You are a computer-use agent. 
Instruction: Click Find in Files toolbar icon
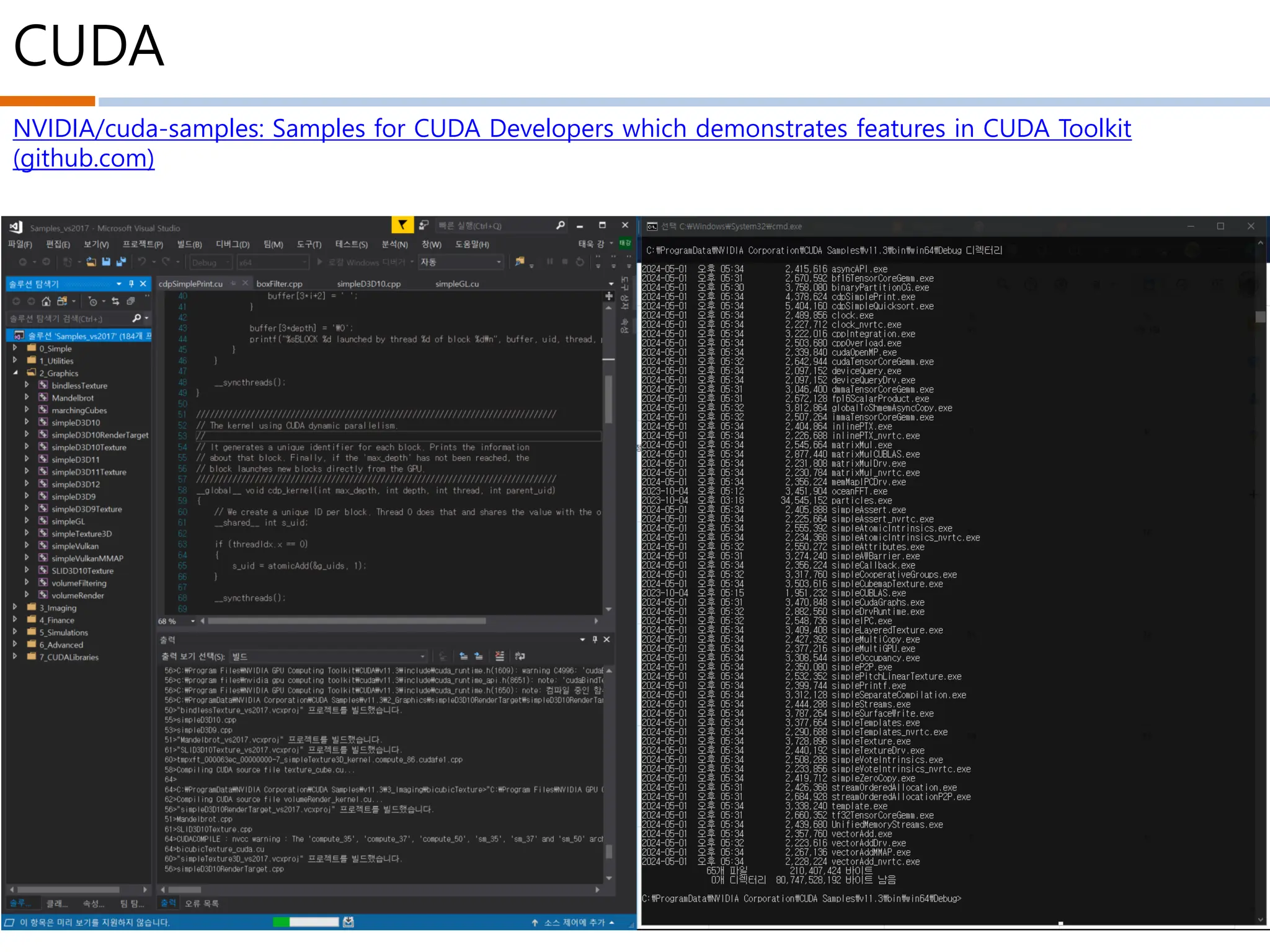pyautogui.click(x=520, y=262)
